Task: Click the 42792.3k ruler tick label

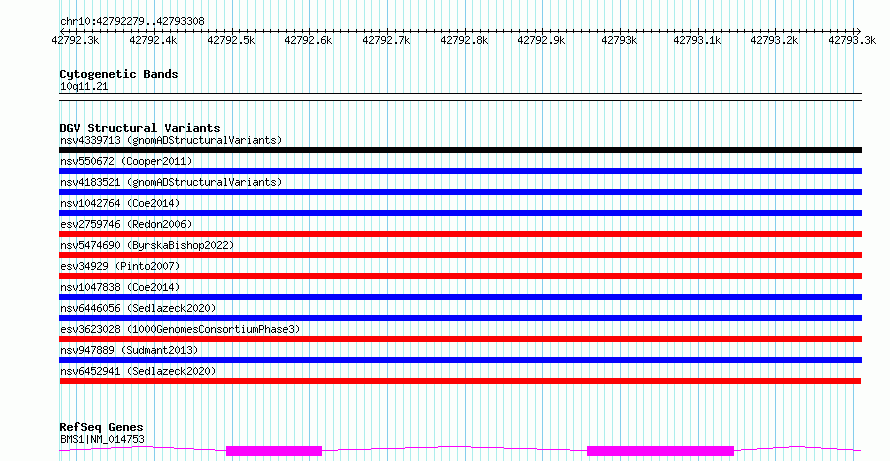Action: click(75, 40)
